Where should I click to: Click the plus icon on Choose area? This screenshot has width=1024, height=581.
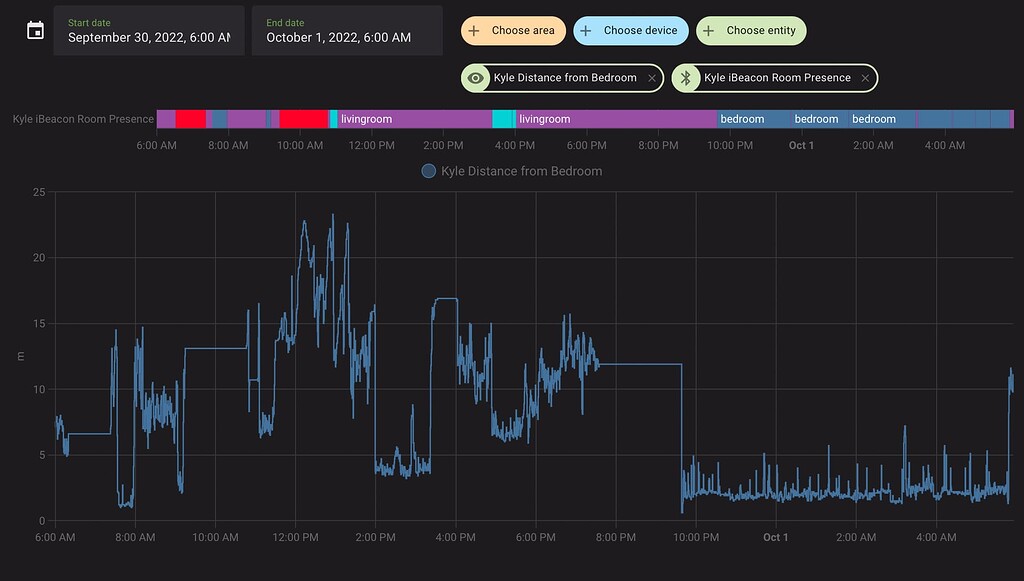[475, 31]
